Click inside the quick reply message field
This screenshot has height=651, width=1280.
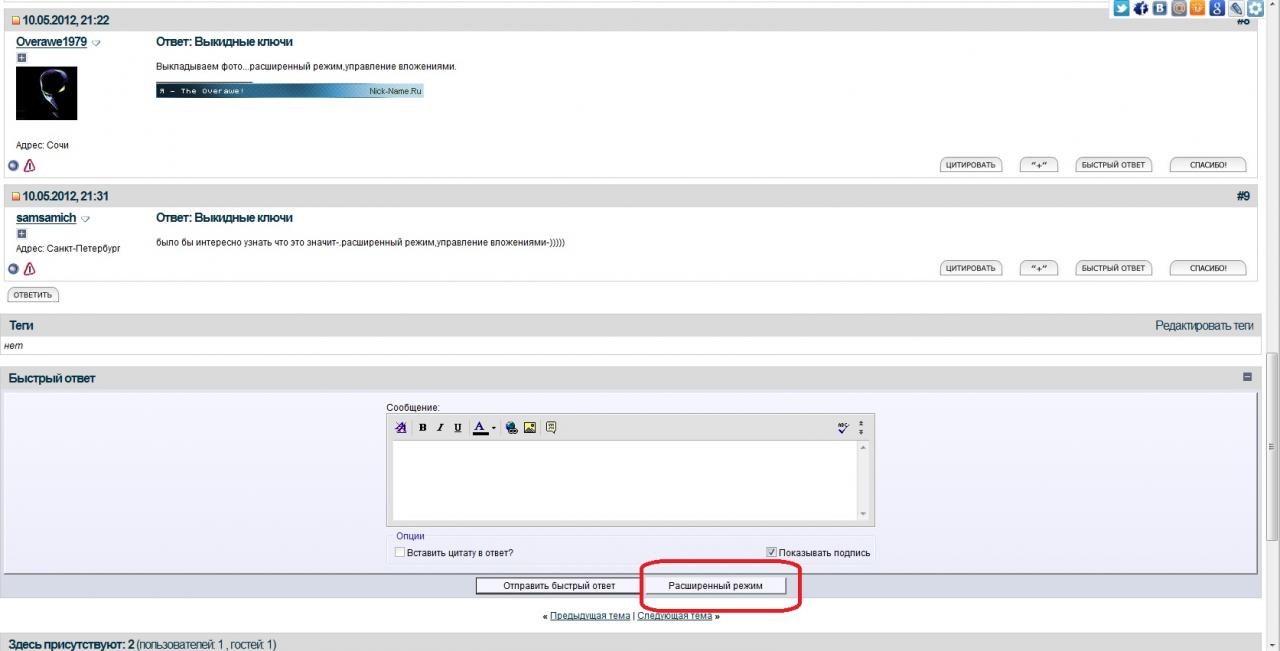point(625,480)
